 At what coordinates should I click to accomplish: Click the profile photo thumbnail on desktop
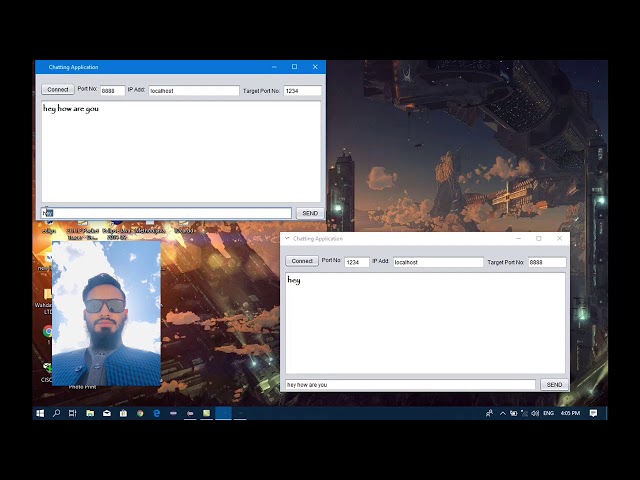tap(107, 313)
